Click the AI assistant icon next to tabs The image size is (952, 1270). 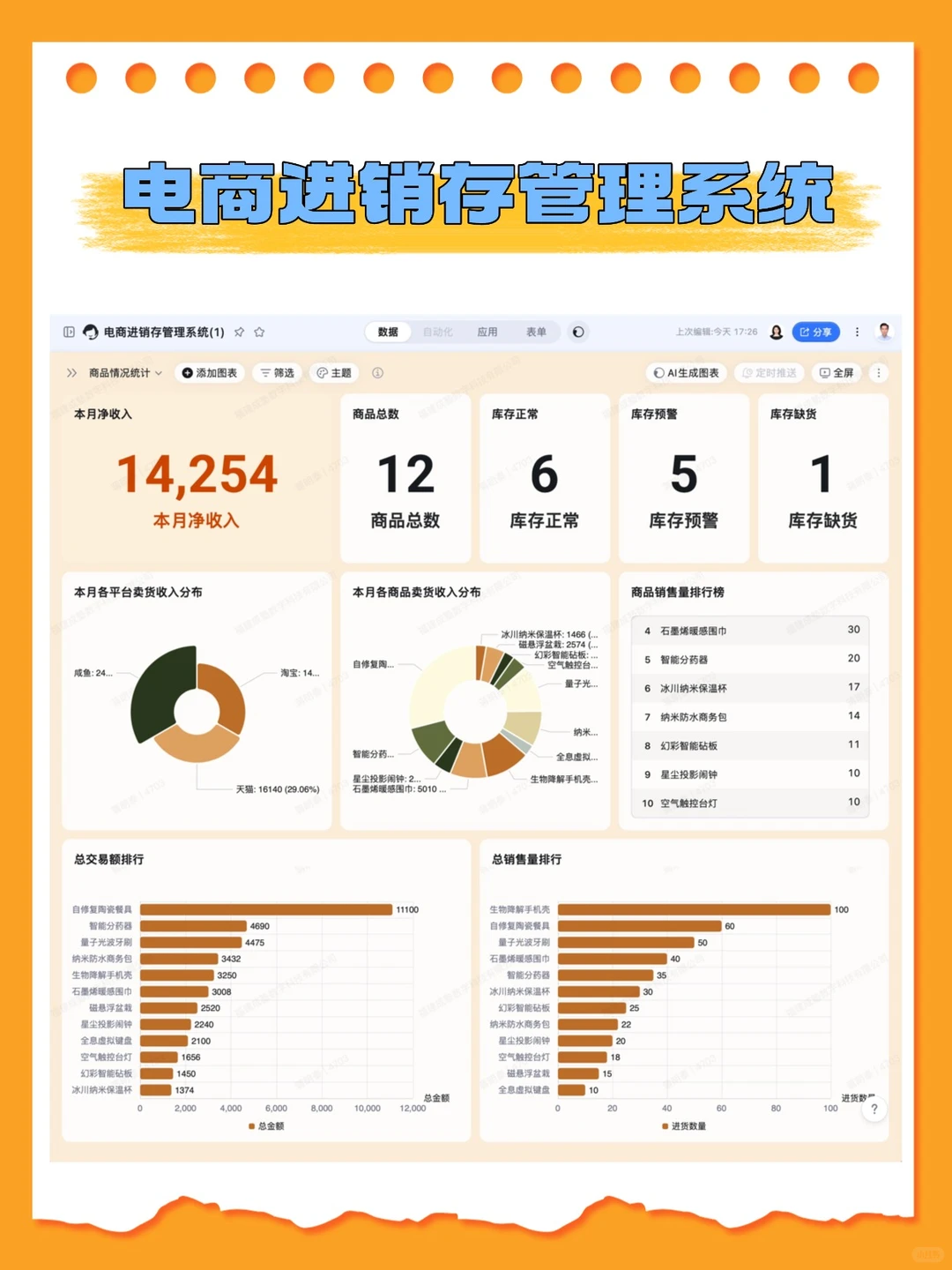tap(578, 332)
